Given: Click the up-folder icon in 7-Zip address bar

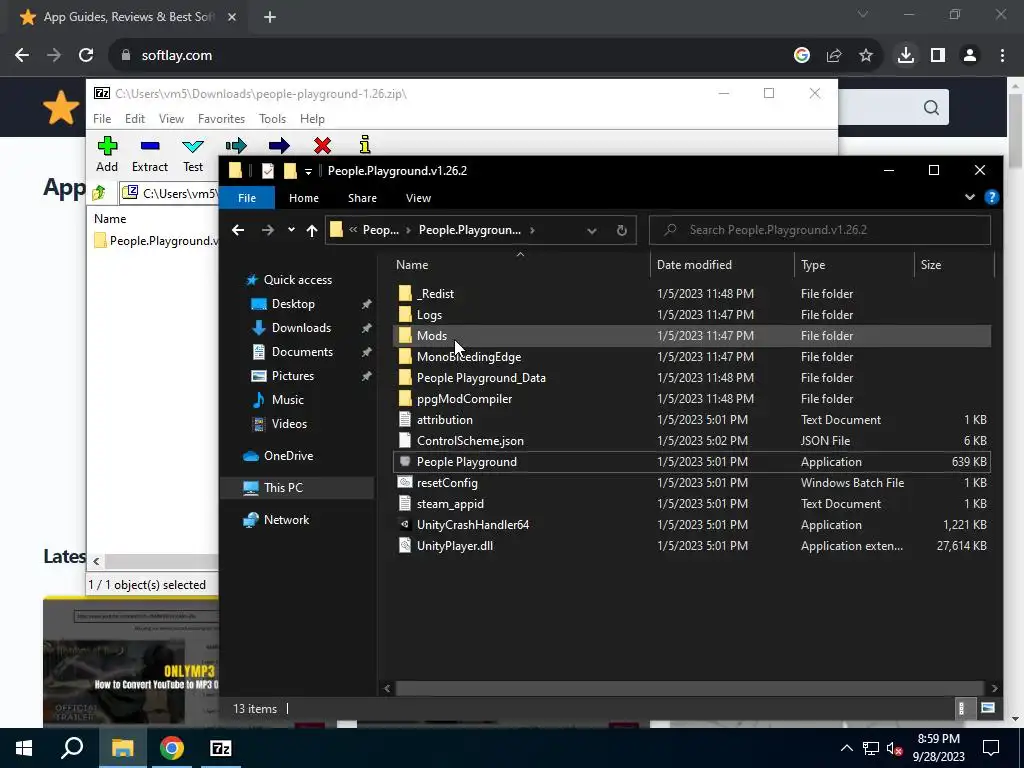Looking at the screenshot, I should (x=99, y=193).
